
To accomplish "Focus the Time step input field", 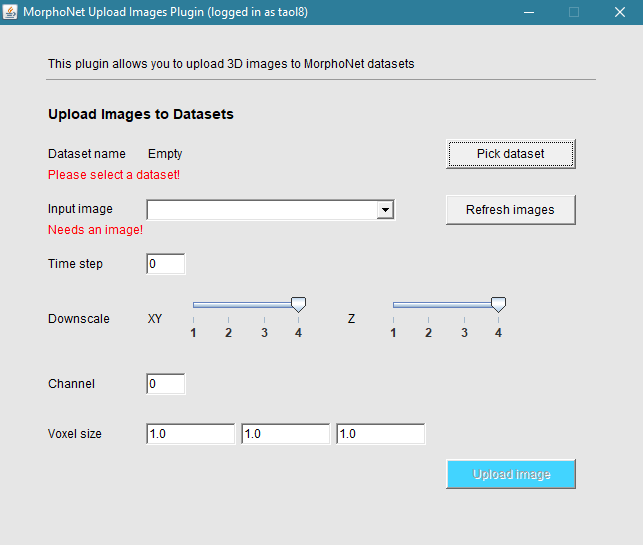I will pos(166,264).
